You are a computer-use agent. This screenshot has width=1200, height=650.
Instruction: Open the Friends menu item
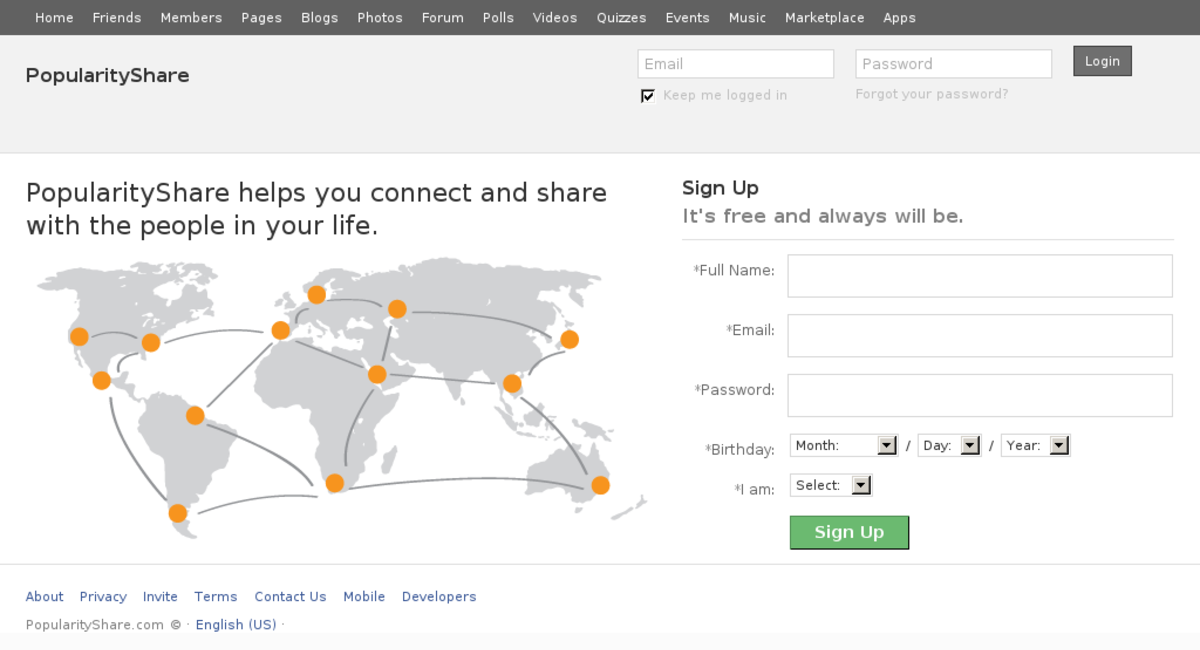point(117,18)
